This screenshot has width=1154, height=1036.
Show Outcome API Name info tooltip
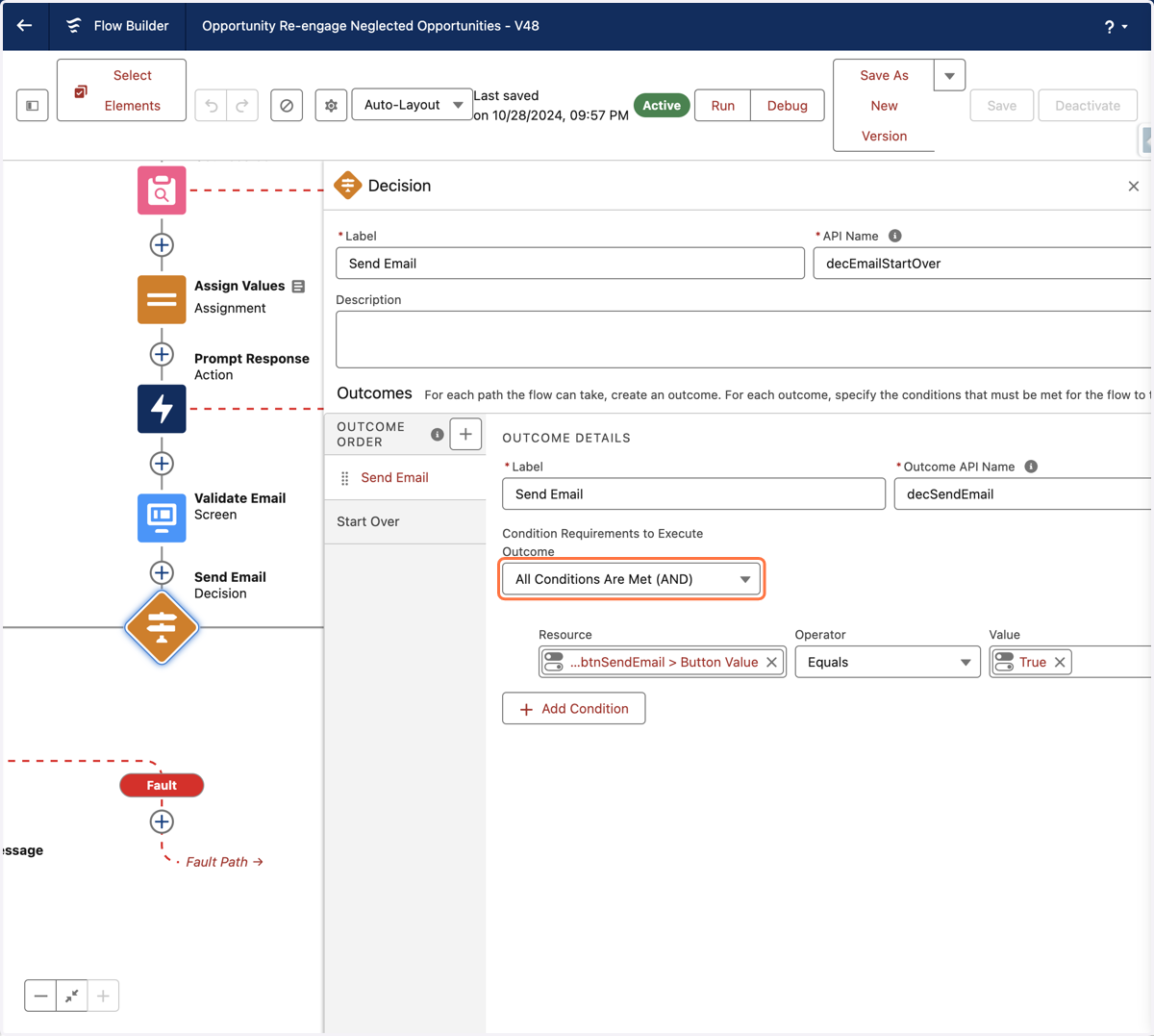click(1031, 467)
